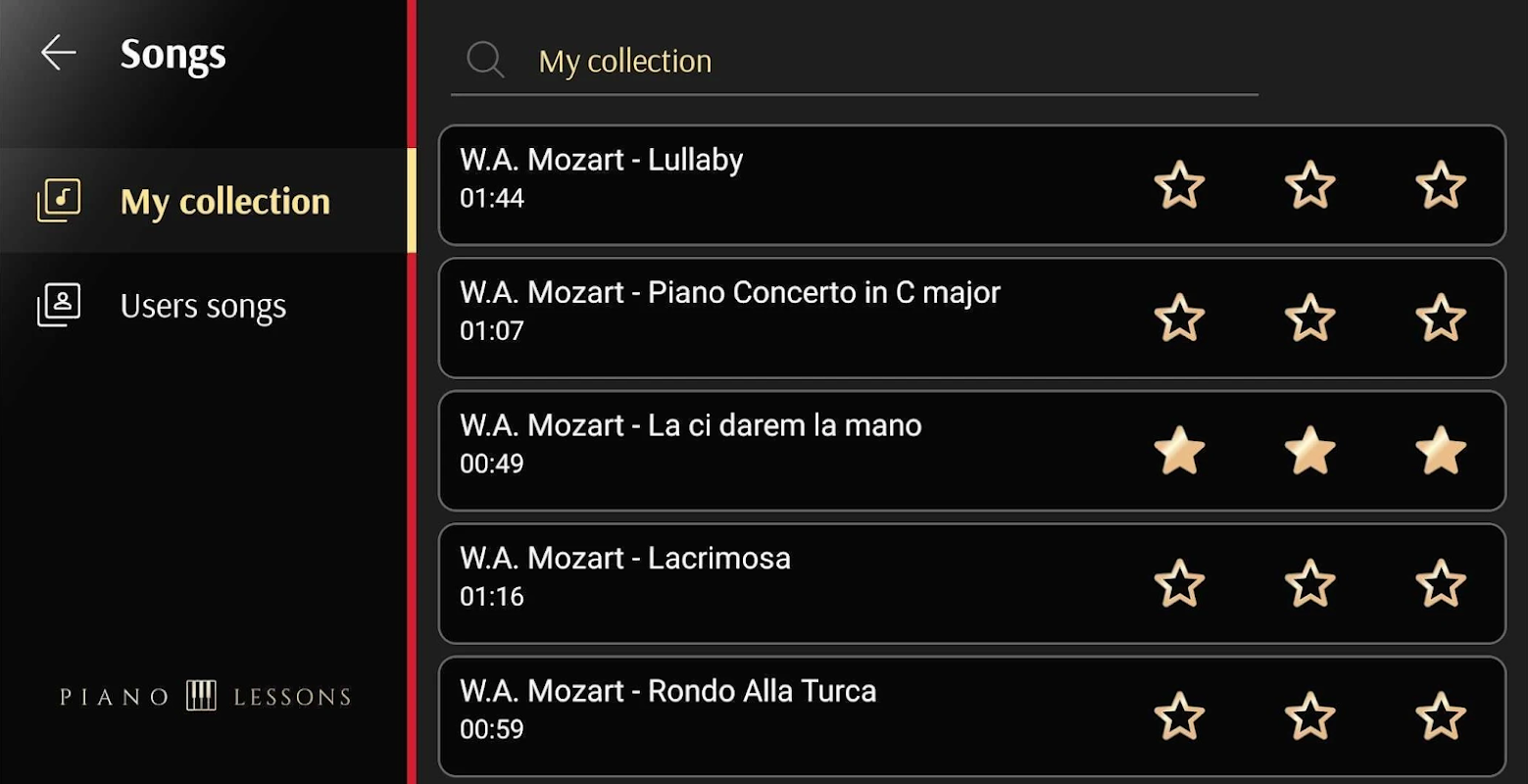Click the My collection music note icon
Image resolution: width=1528 pixels, height=784 pixels.
[x=59, y=200]
